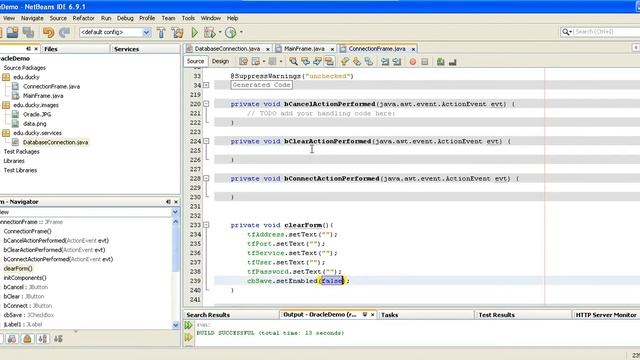
Task: Click the Toggle Bookmark icon
Action: [x=369, y=62]
